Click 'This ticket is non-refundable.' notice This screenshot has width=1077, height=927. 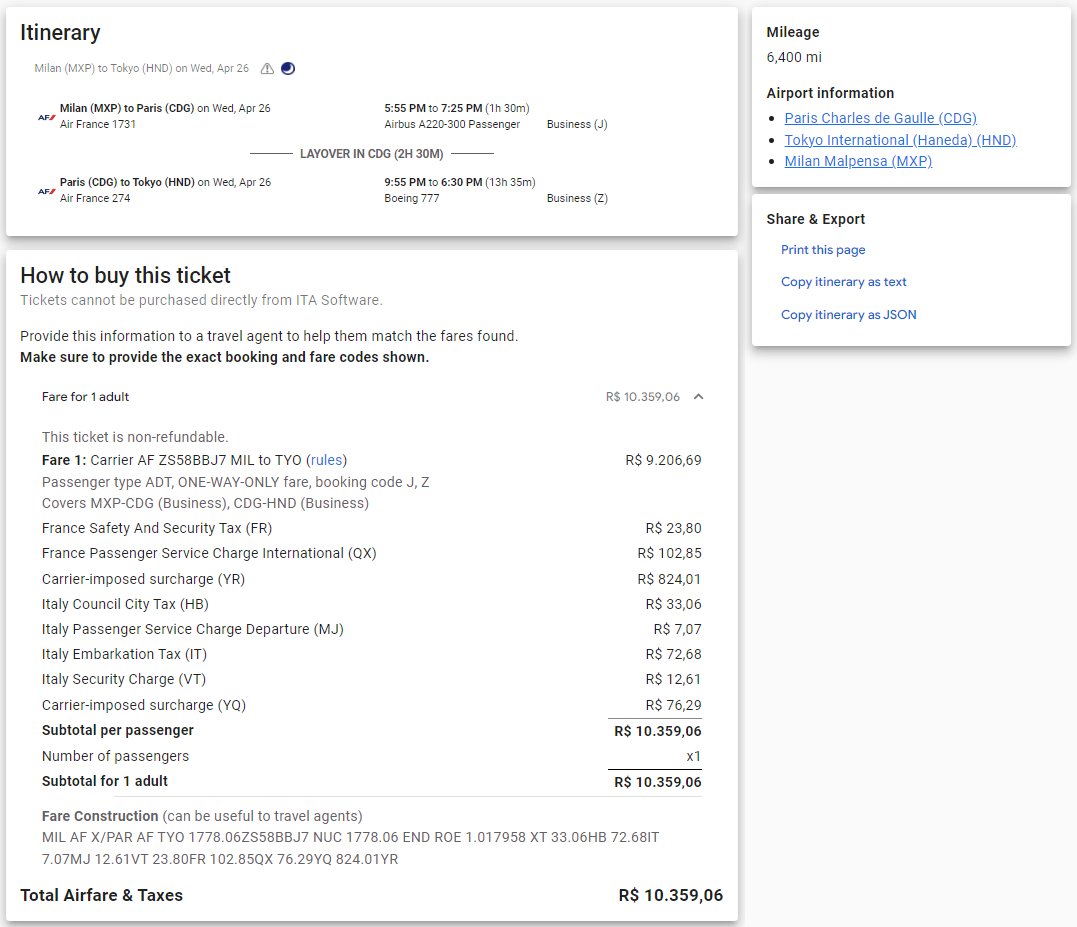point(135,437)
